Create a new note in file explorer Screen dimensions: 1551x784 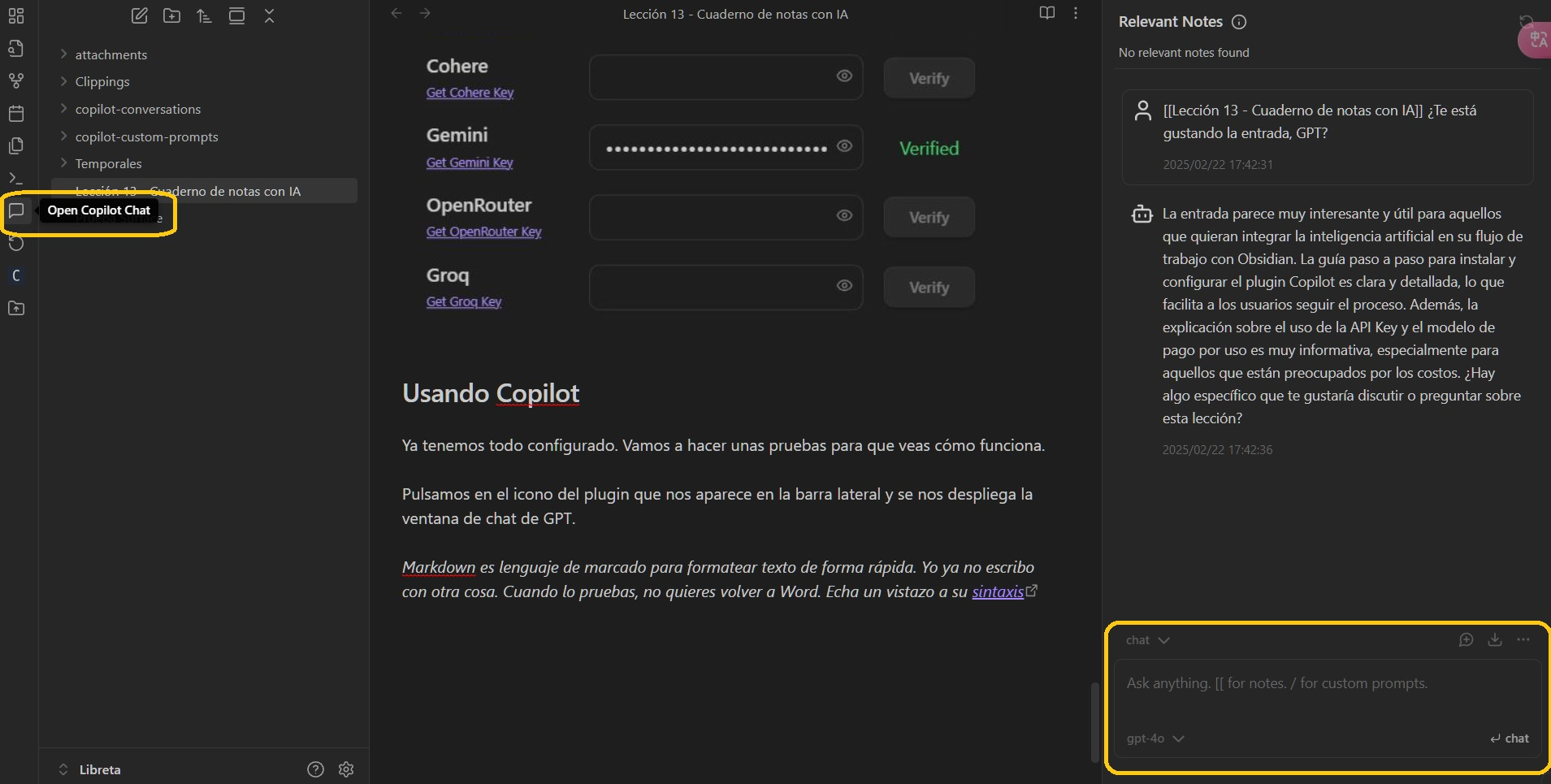click(140, 15)
